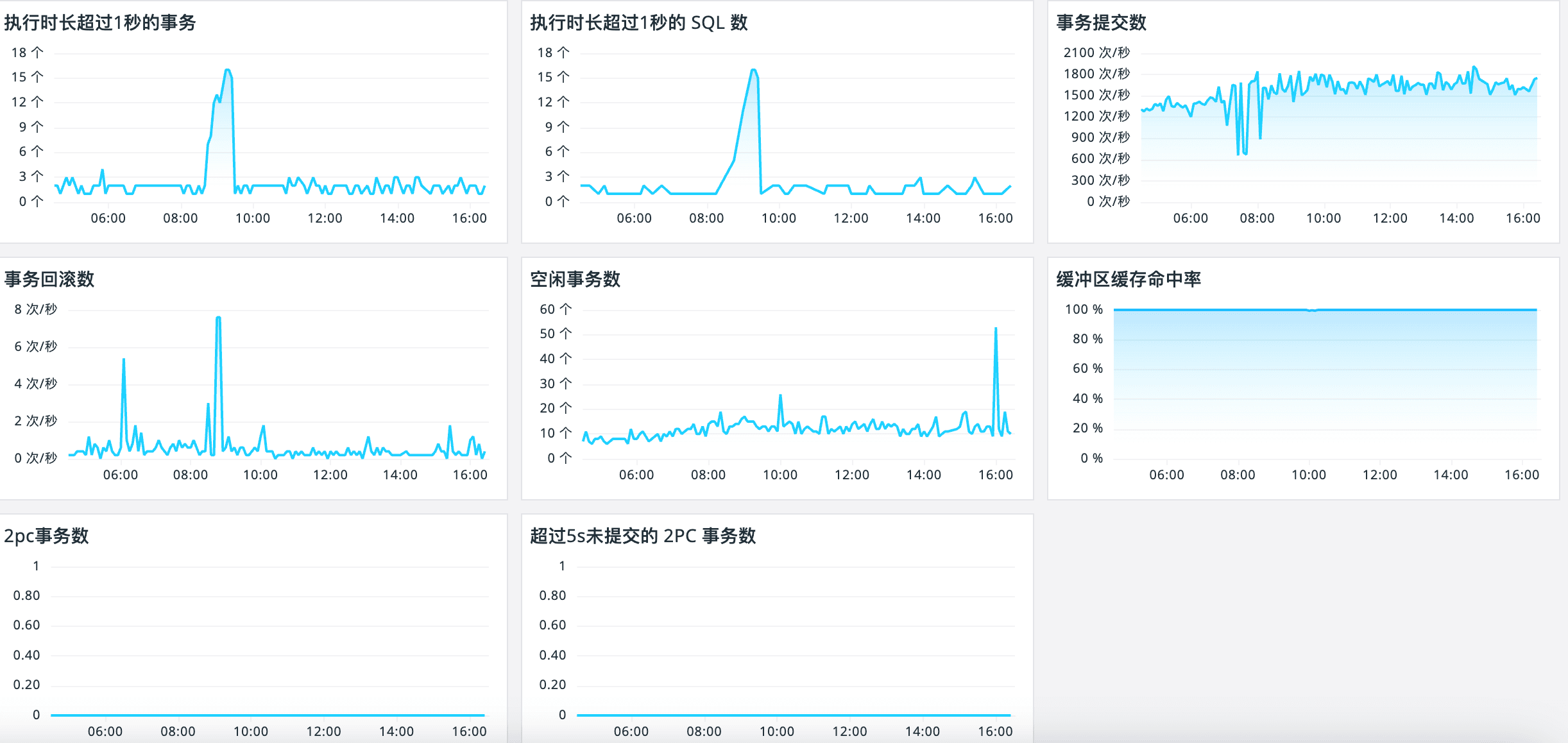Click the deepest dip in 事务提交数 chart
The image size is (1568, 743).
click(1238, 153)
